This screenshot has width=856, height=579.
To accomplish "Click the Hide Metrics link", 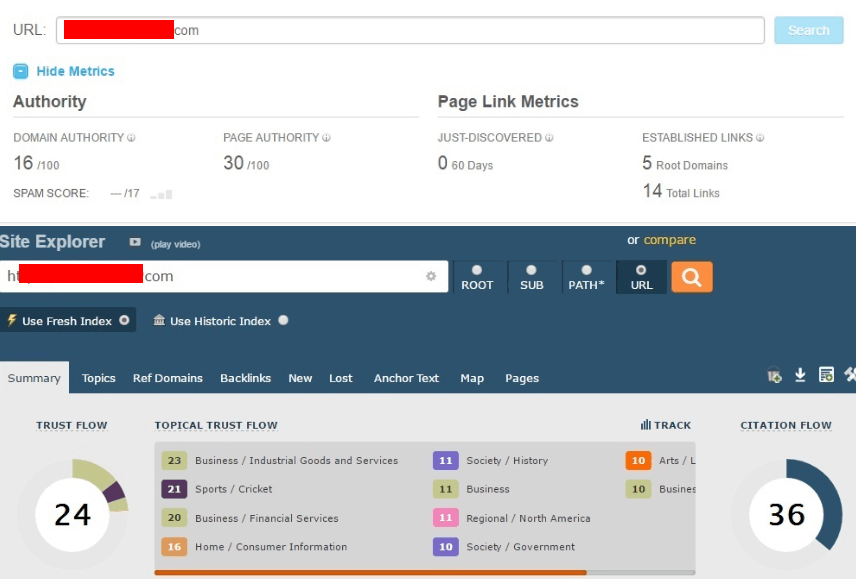I will pyautogui.click(x=75, y=71).
